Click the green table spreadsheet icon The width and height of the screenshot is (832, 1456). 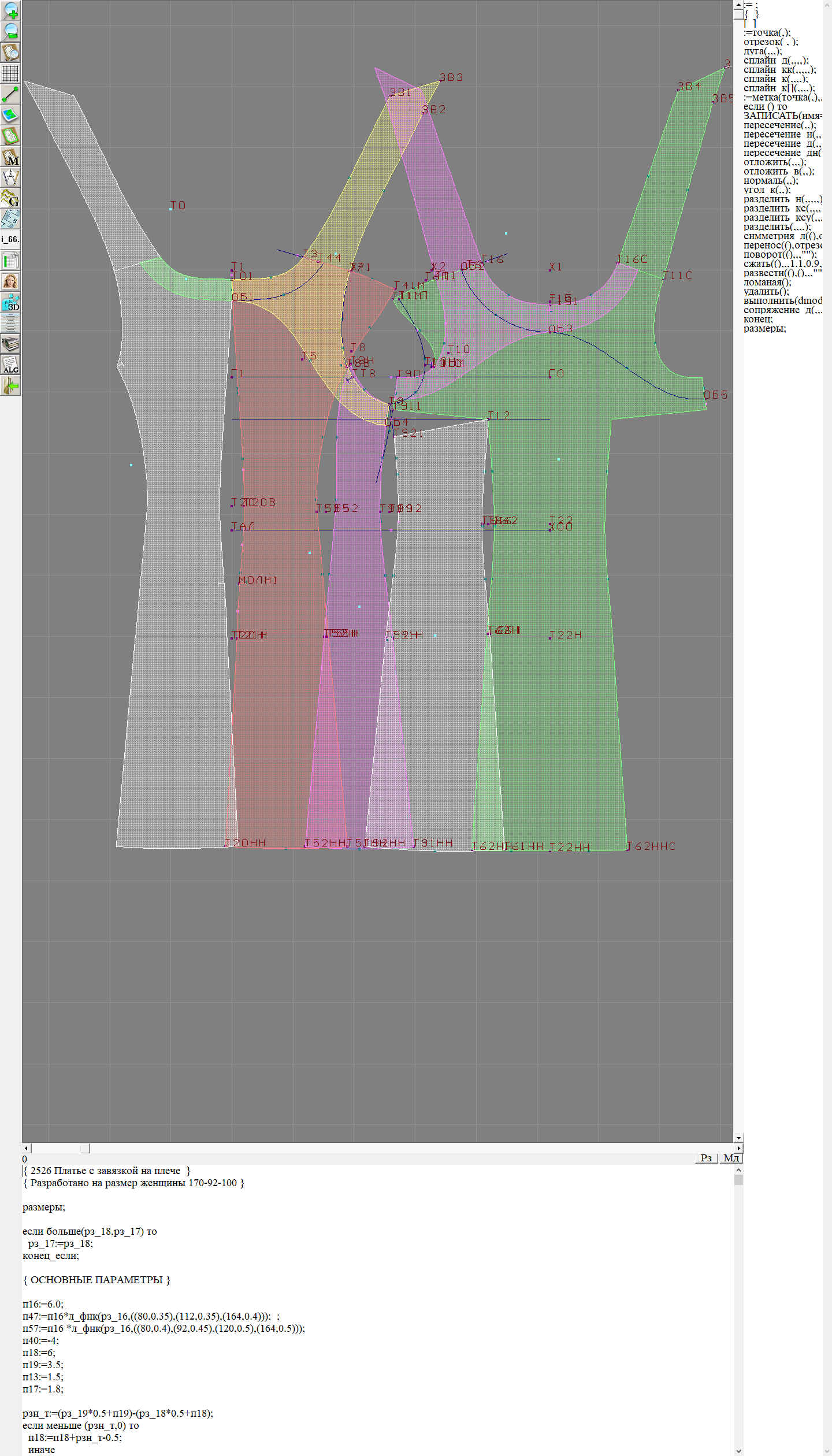coord(10,261)
